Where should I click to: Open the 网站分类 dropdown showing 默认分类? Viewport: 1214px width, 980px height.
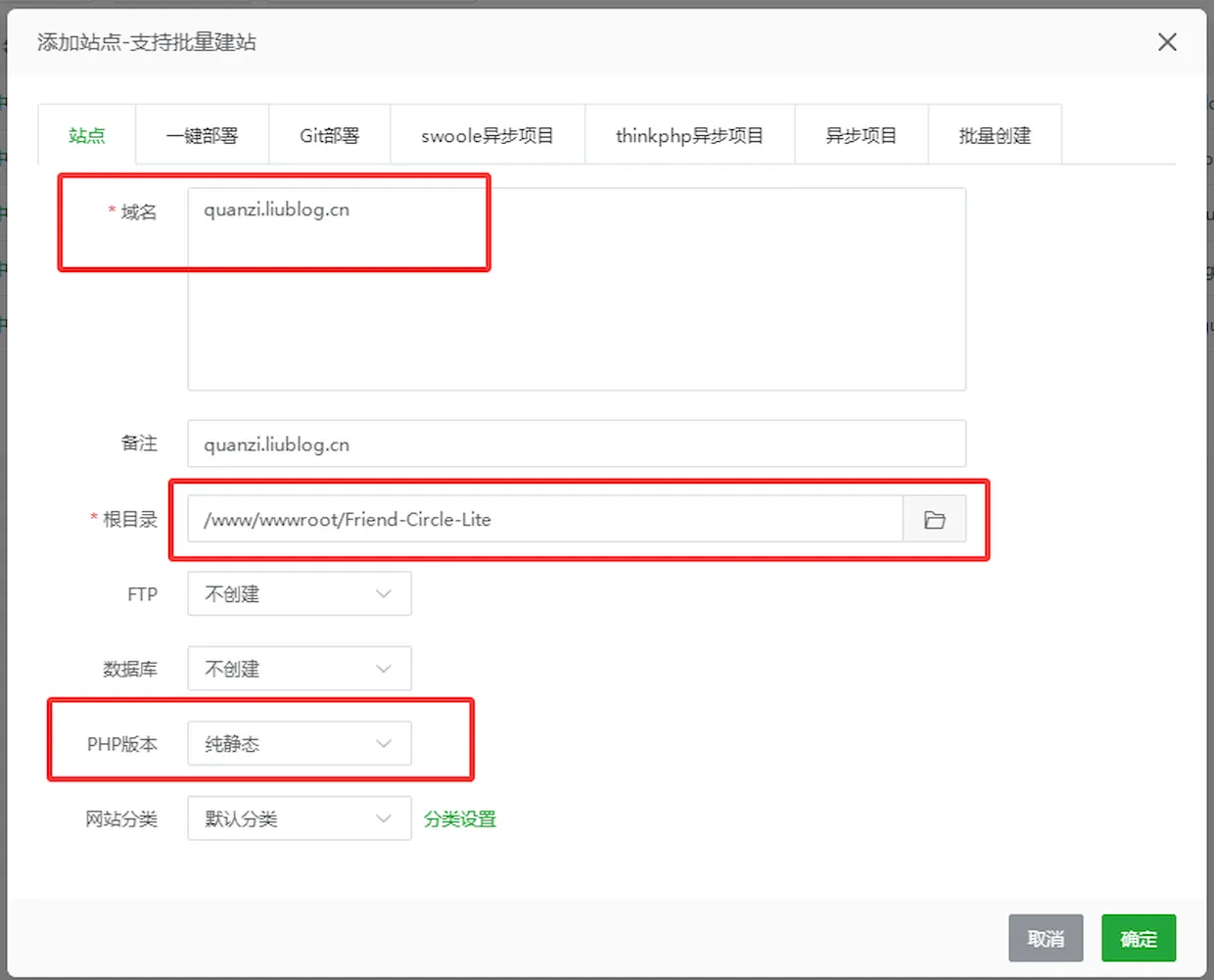(x=299, y=819)
